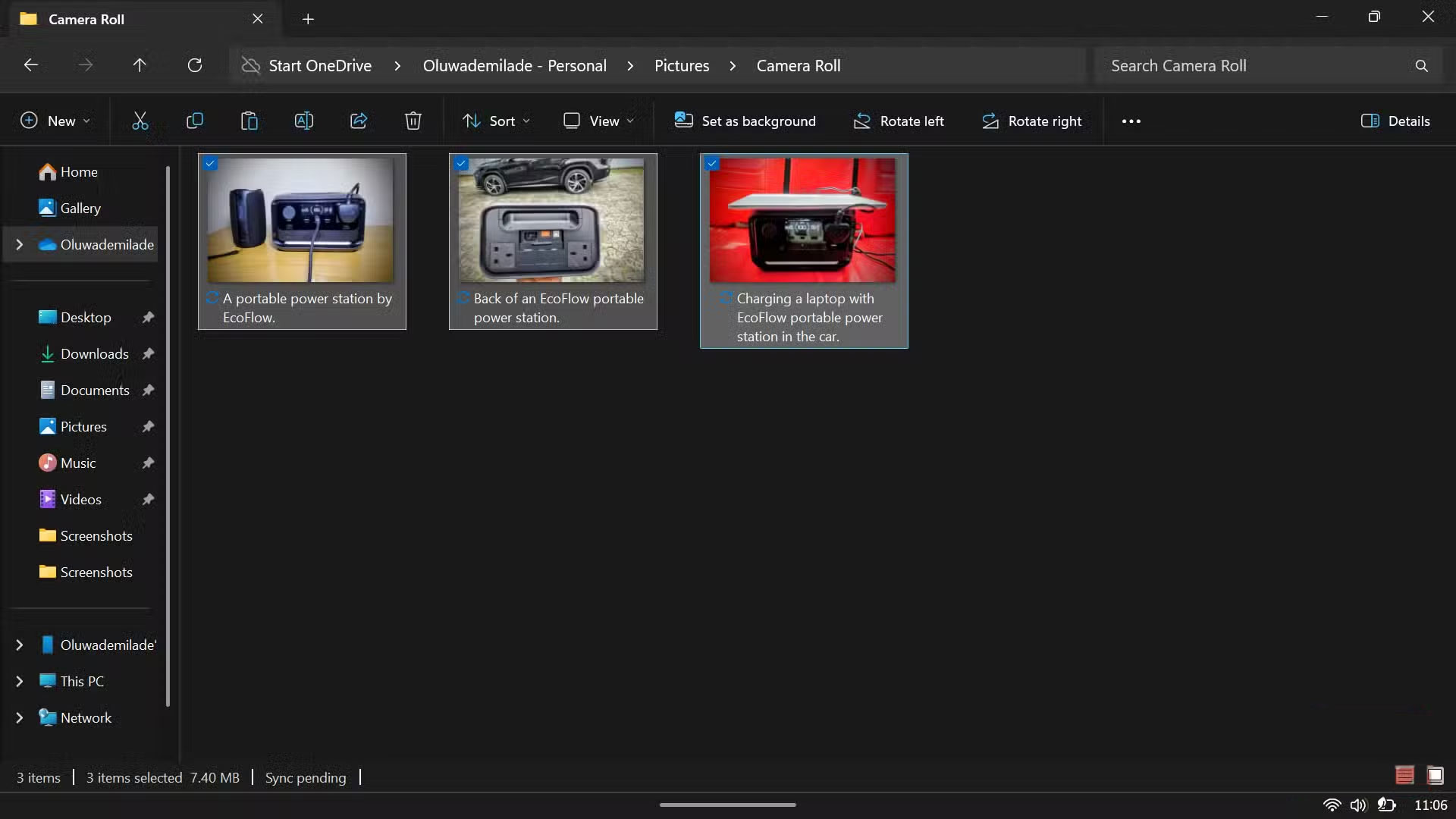Click the navigation pane vertical scrollbar

168,436
